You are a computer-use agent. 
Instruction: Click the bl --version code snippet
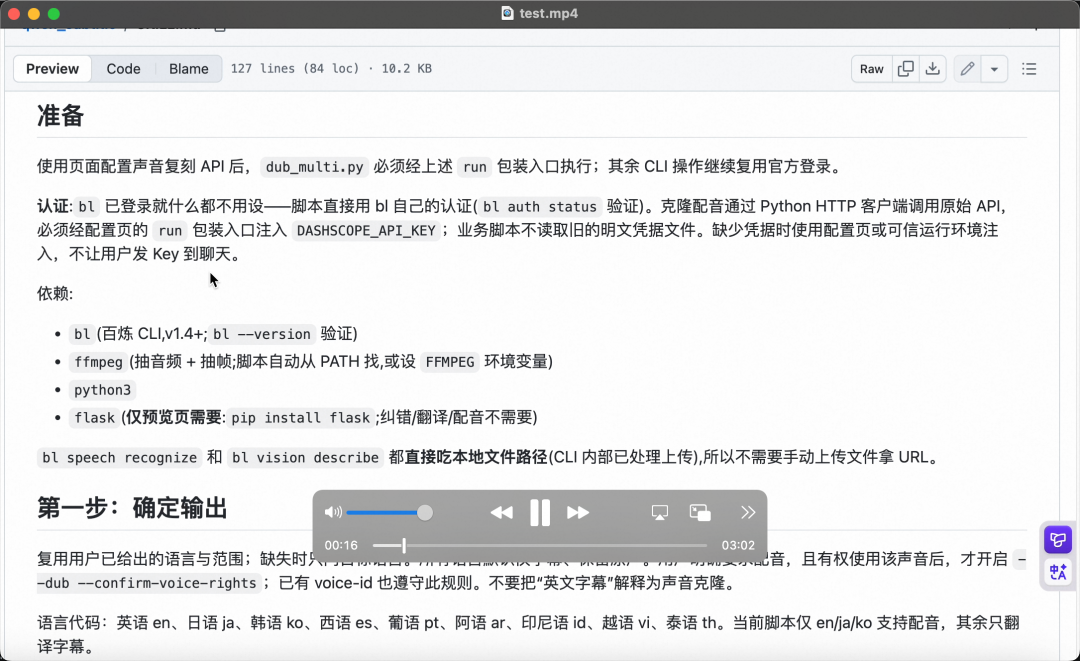262,334
